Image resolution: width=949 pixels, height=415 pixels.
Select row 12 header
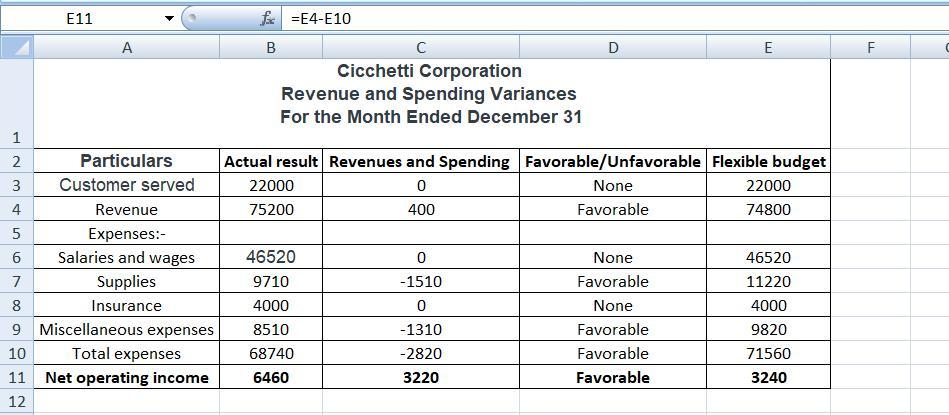[16, 400]
